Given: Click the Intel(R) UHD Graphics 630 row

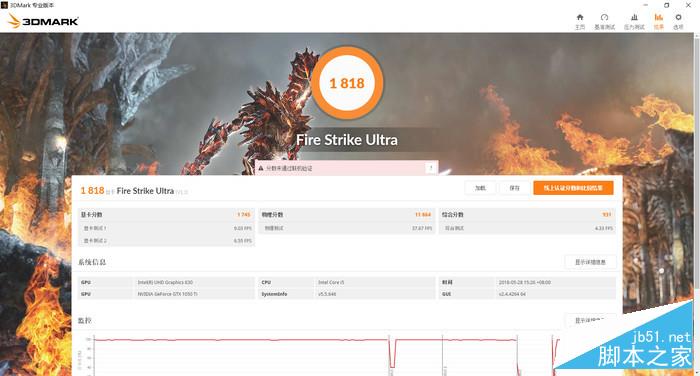Looking at the screenshot, I should click(x=167, y=282).
